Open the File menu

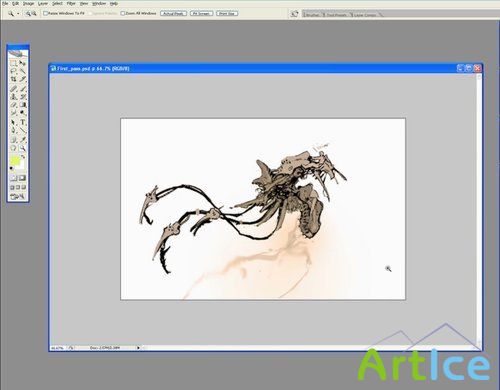[x=5, y=3]
